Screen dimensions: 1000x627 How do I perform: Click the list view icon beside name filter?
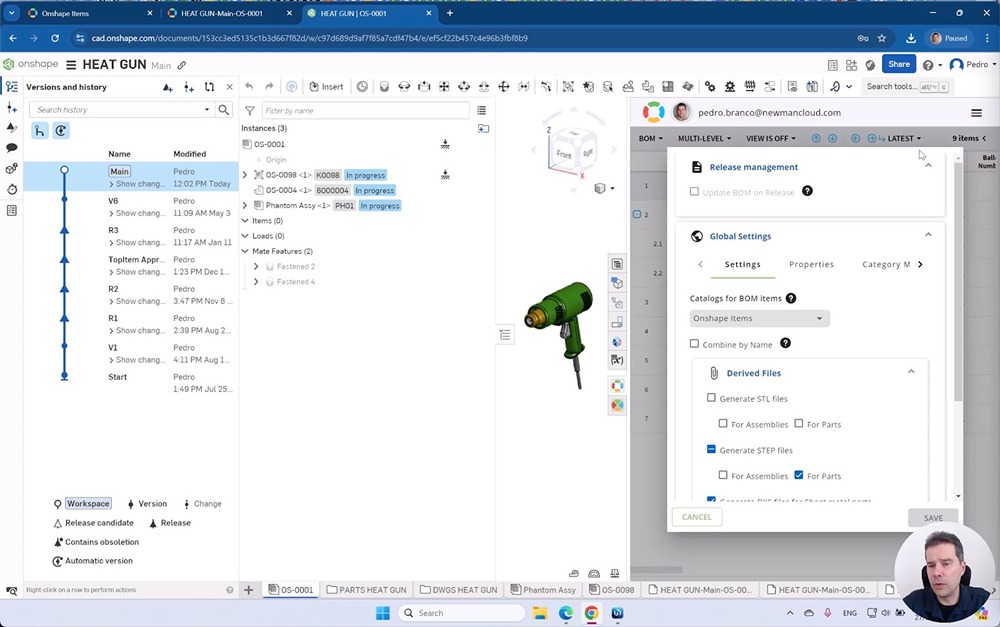point(482,110)
